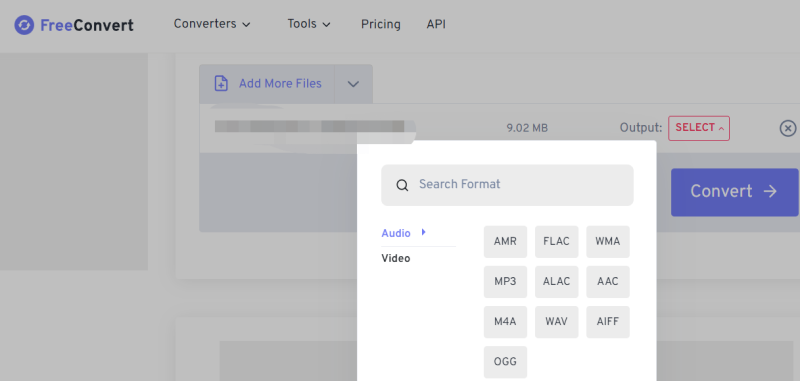800x381 pixels.
Task: Pick the WAV format option
Action: (x=557, y=322)
